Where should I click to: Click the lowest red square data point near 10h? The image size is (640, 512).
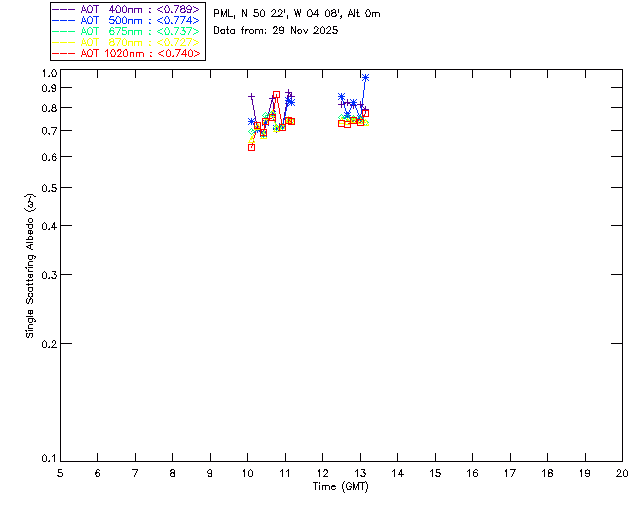[x=251, y=147]
